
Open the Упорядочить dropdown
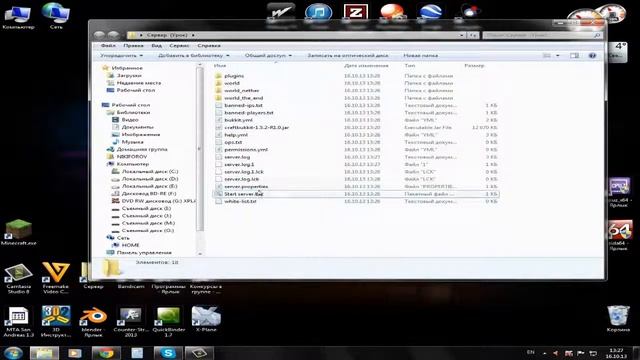point(122,56)
